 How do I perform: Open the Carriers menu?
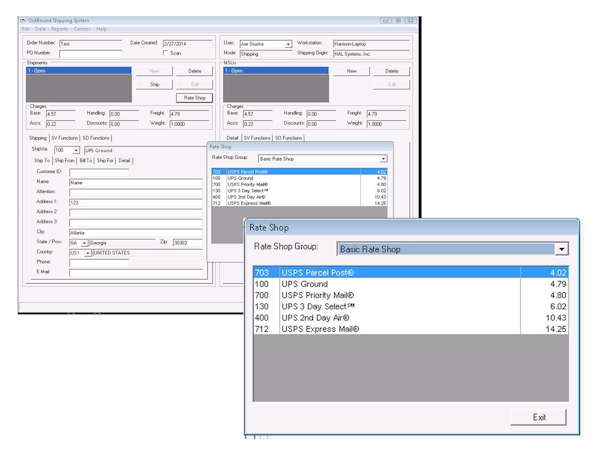82,29
